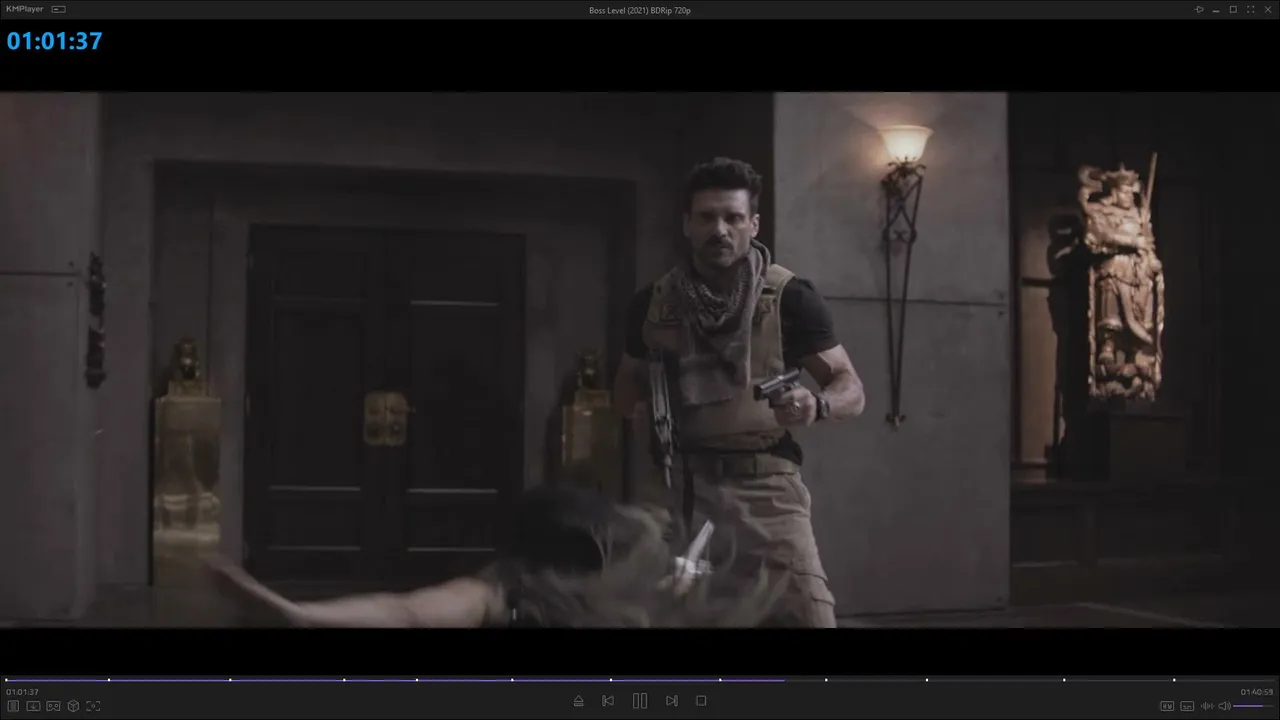Adjust the volume slider
1280x720 pixels.
[1254, 706]
